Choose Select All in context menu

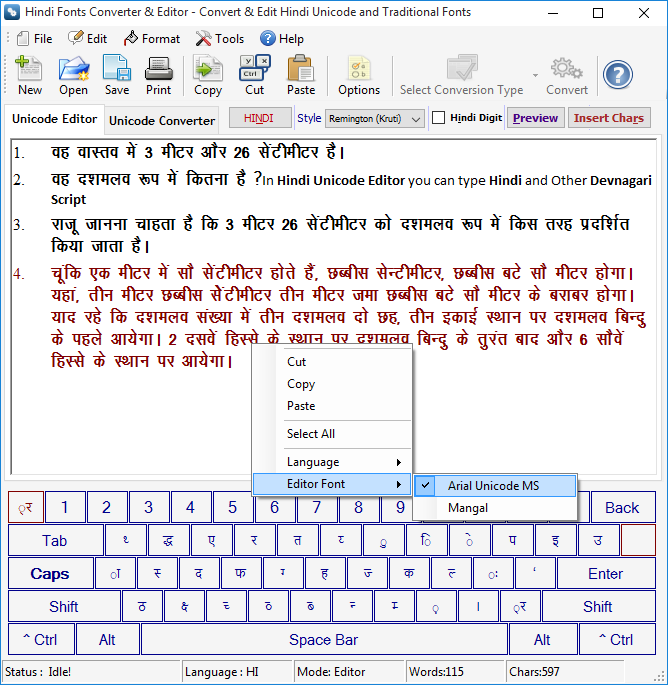(332, 434)
